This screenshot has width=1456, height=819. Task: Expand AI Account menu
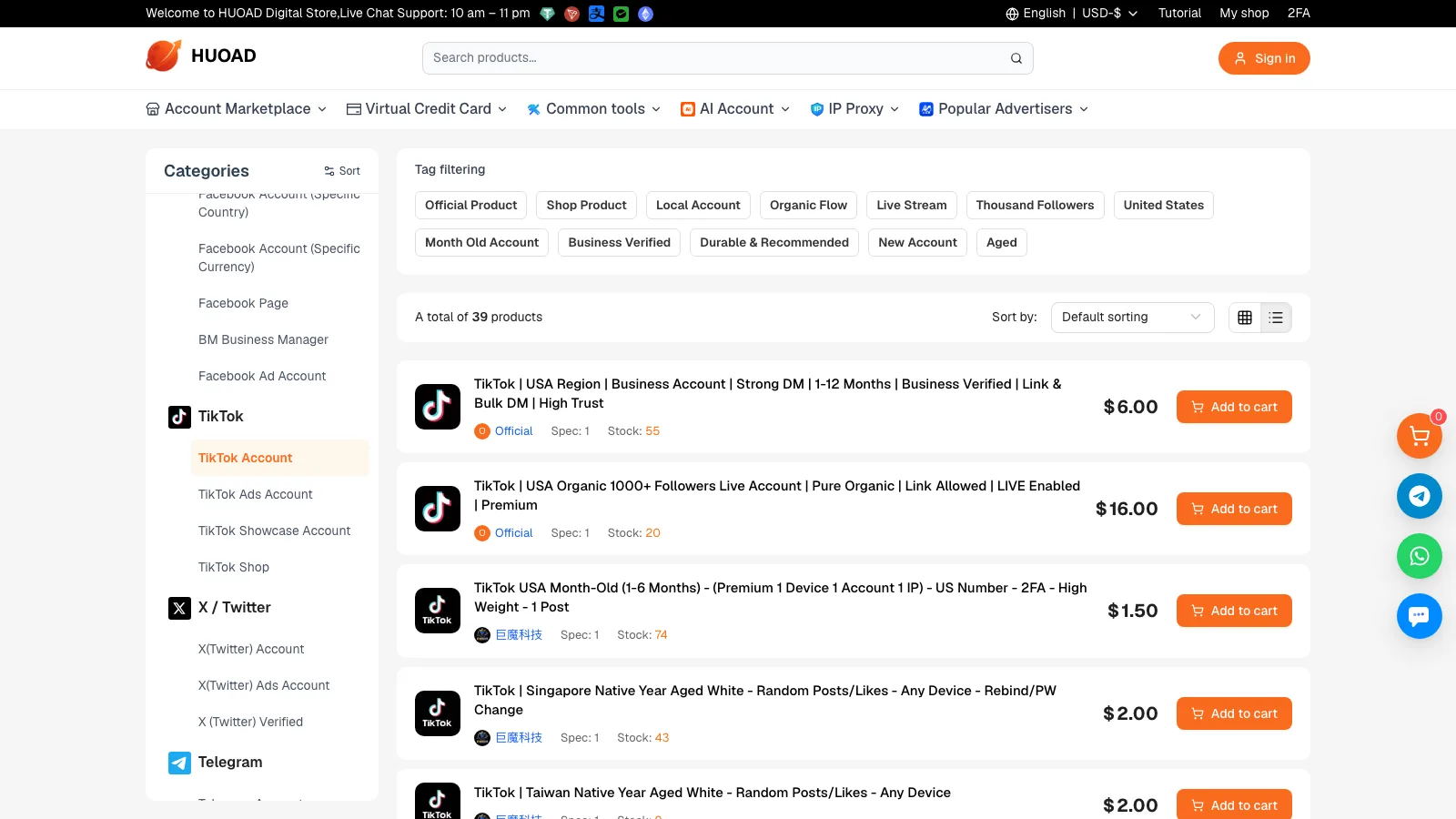735,109
